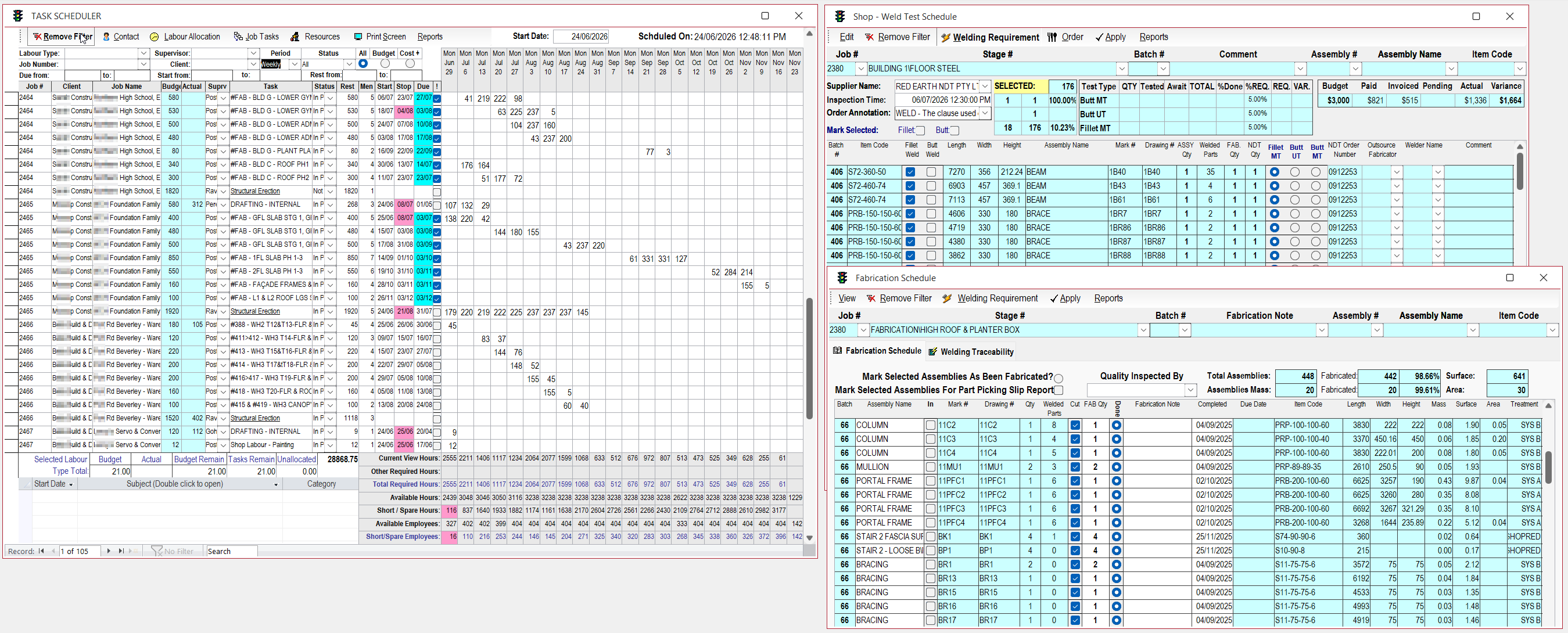
Task: Click Remove Filter icon in Weld Test Schedule
Action: coord(870,37)
